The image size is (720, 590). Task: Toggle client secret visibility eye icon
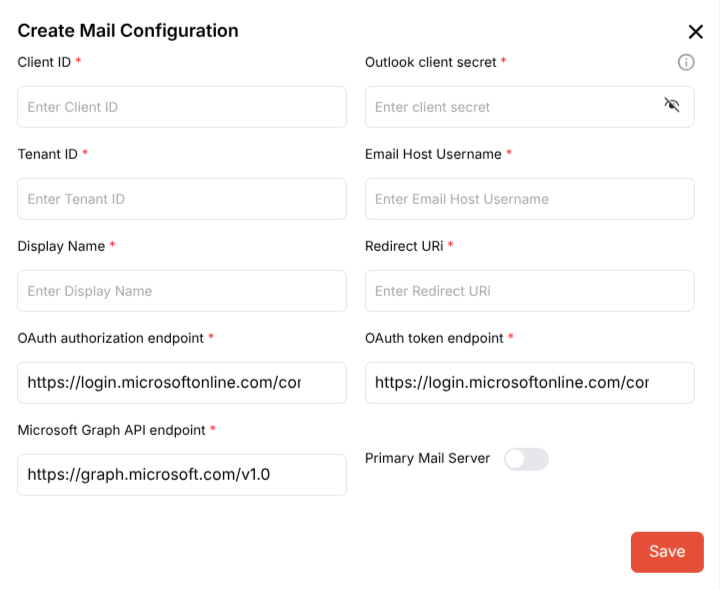(x=671, y=105)
